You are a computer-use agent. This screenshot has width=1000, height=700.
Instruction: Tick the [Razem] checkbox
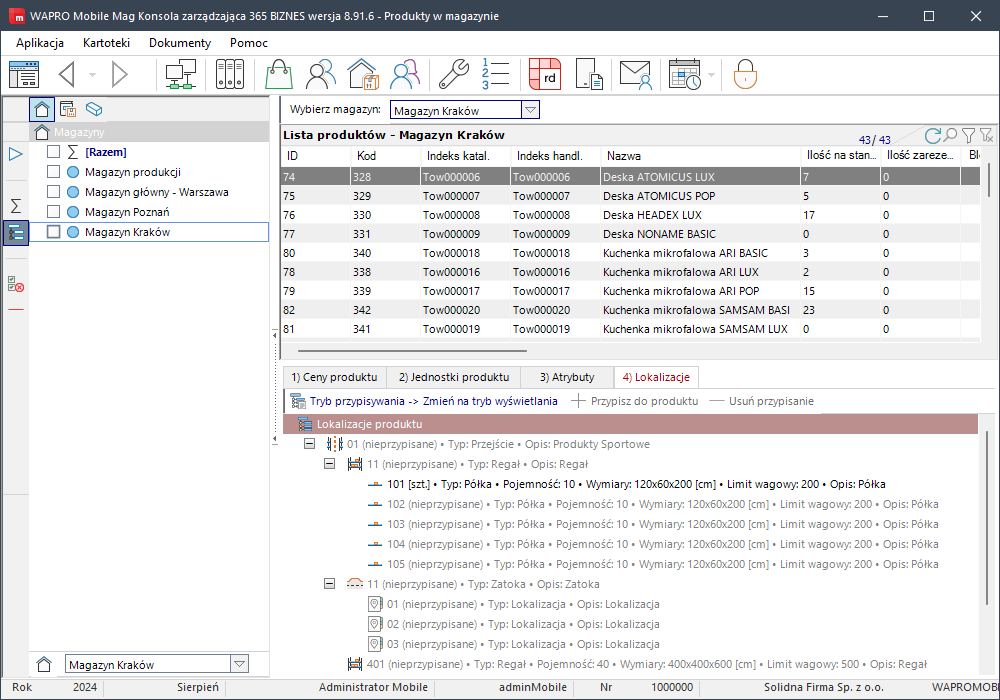coord(54,152)
